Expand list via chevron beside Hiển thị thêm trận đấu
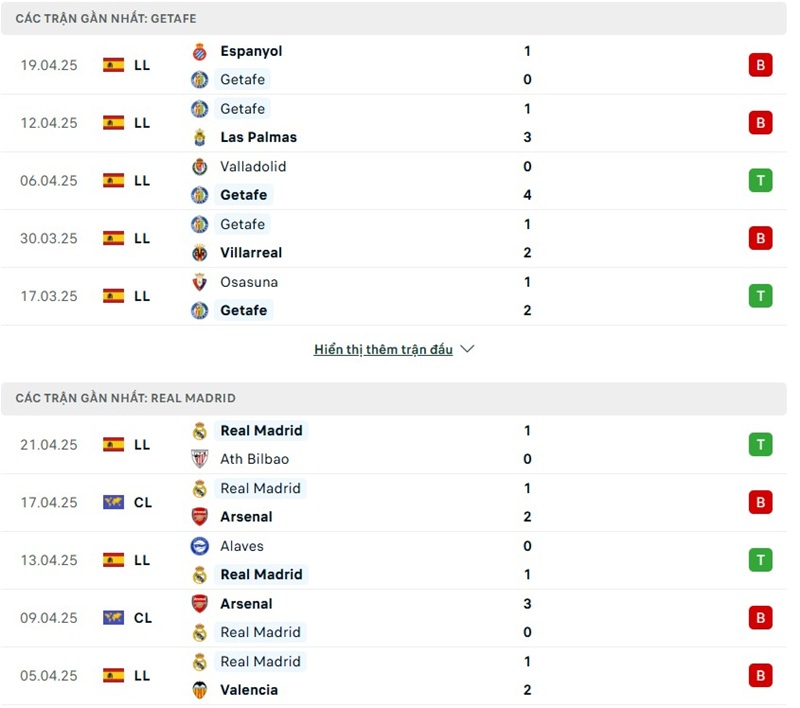Screen dimensions: 800x708 tap(467, 349)
